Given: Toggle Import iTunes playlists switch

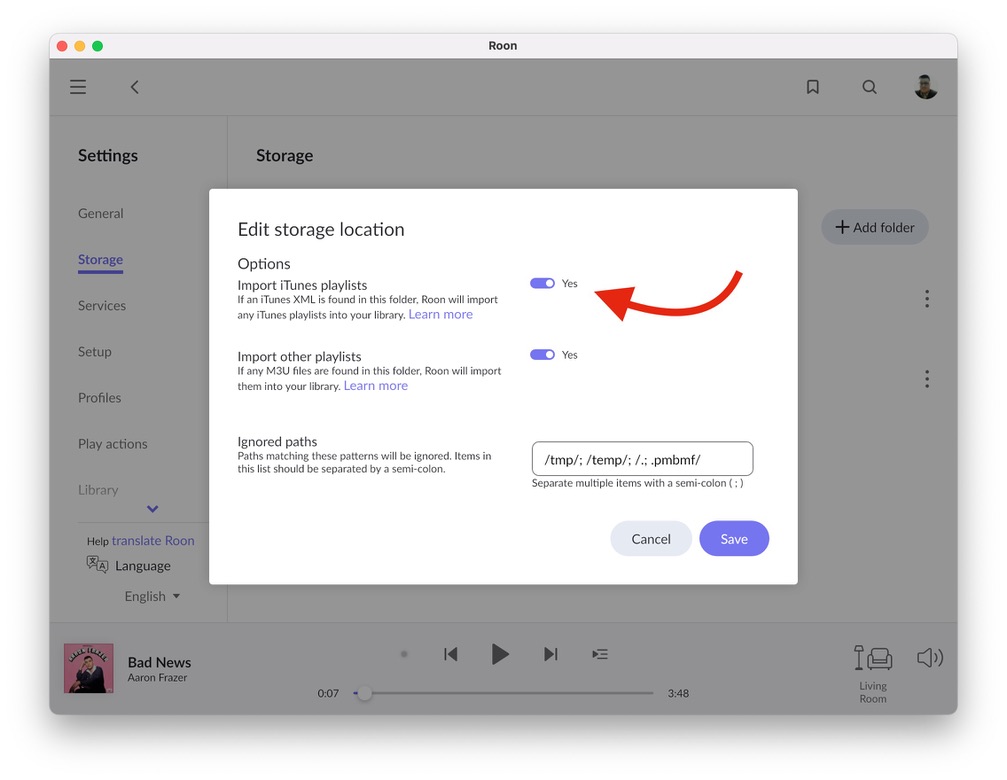Looking at the screenshot, I should coord(542,283).
